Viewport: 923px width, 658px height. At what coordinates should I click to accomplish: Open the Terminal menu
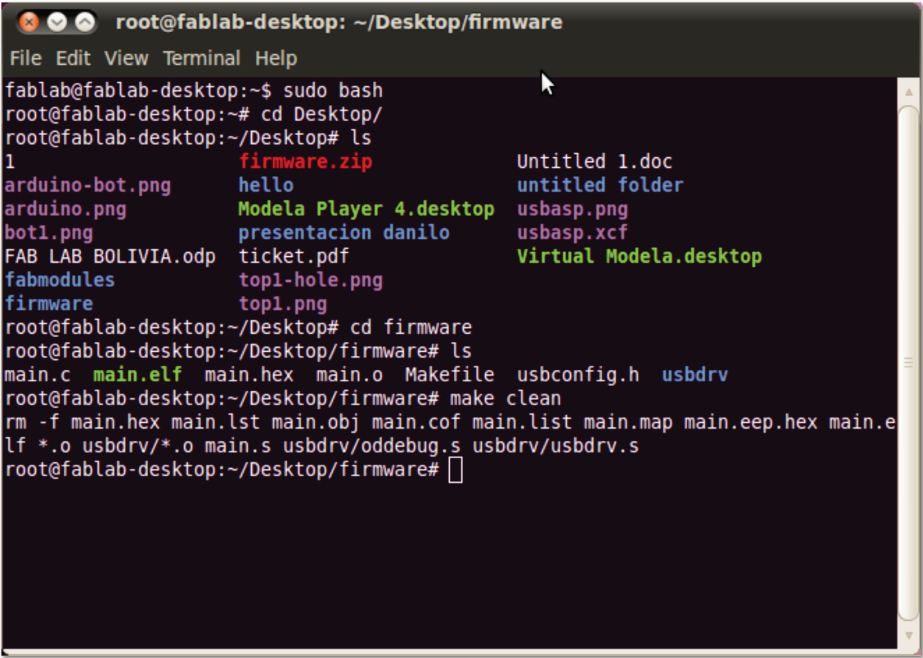201,58
